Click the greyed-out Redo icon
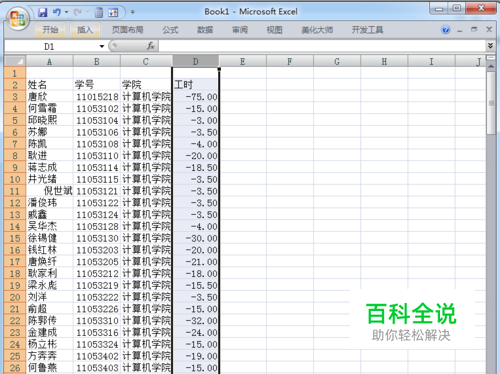The height and width of the screenshot is (374, 500). [78, 12]
